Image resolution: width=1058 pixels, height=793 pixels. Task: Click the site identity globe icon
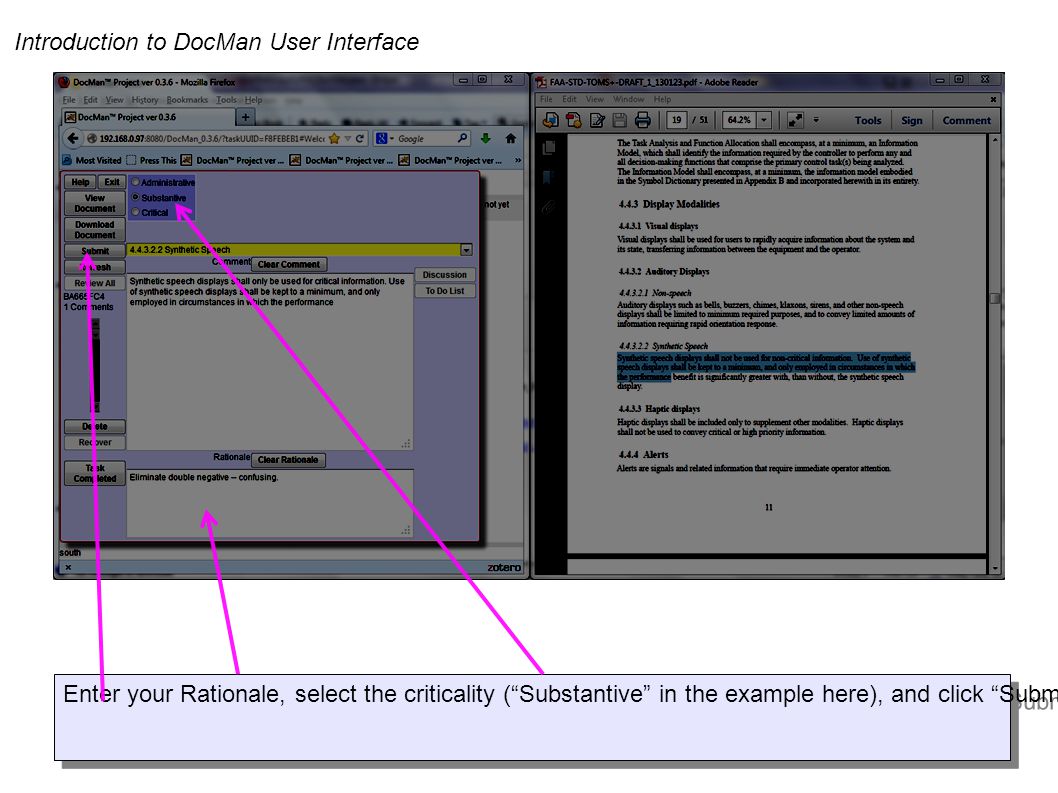[92, 138]
